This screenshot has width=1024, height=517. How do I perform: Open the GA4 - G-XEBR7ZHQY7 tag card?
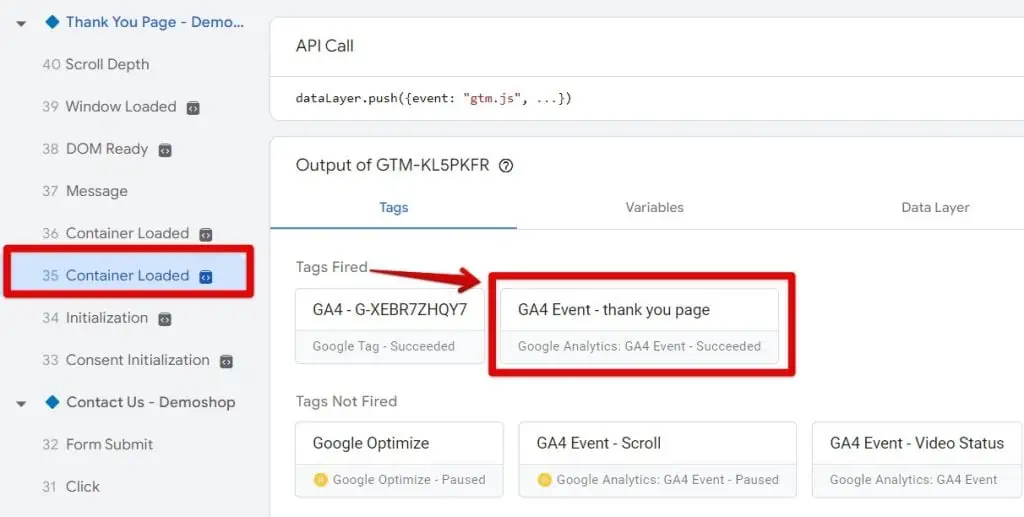tap(390, 322)
